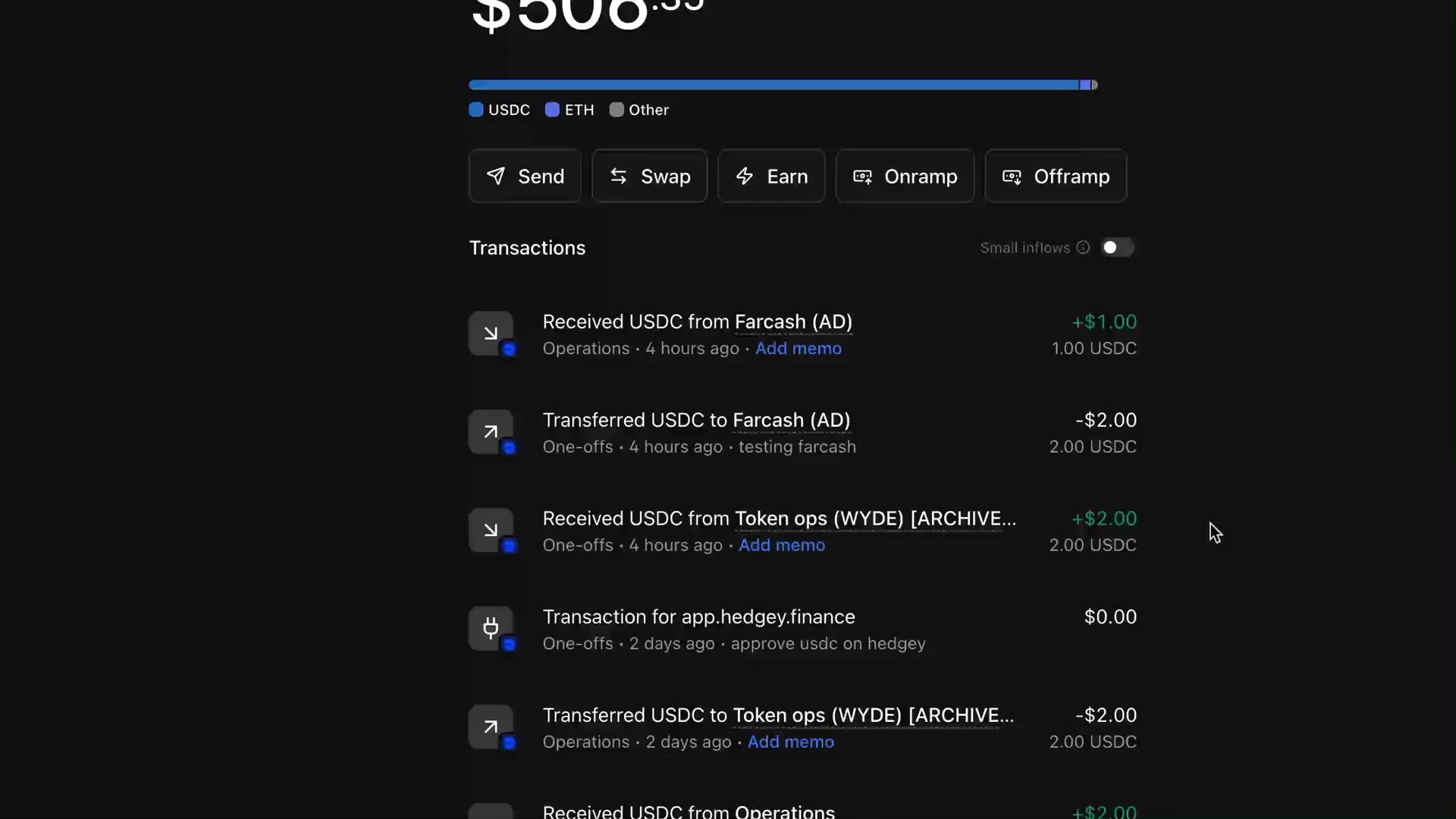
Task: Click outgoing arrow icon for Token ops transfer
Action: point(491,727)
